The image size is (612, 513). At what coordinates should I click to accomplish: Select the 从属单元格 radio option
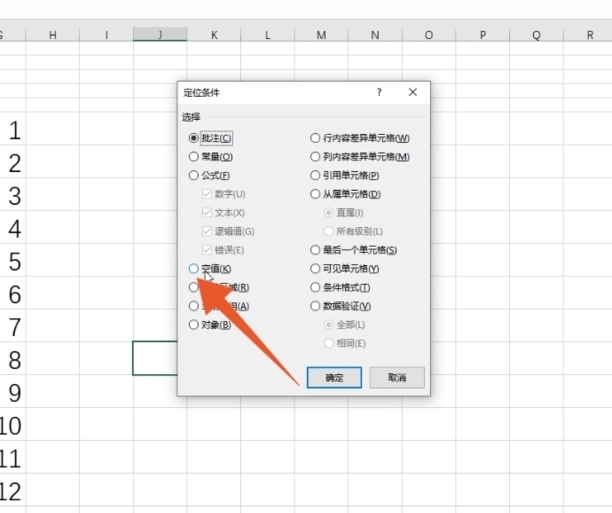coord(315,194)
